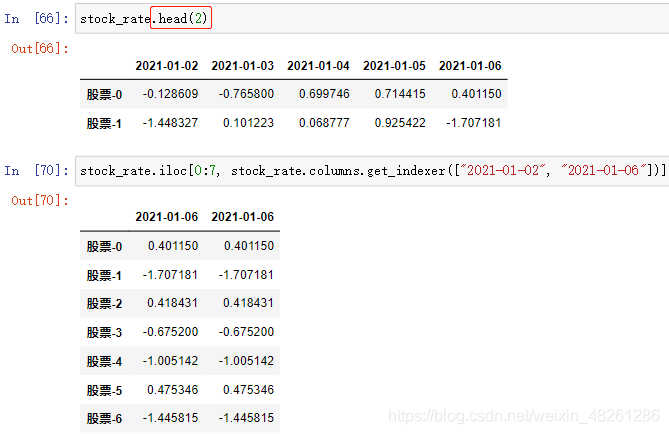Select the cell value 0.925422
Viewport: 669px width, 434px height.
[x=400, y=123]
